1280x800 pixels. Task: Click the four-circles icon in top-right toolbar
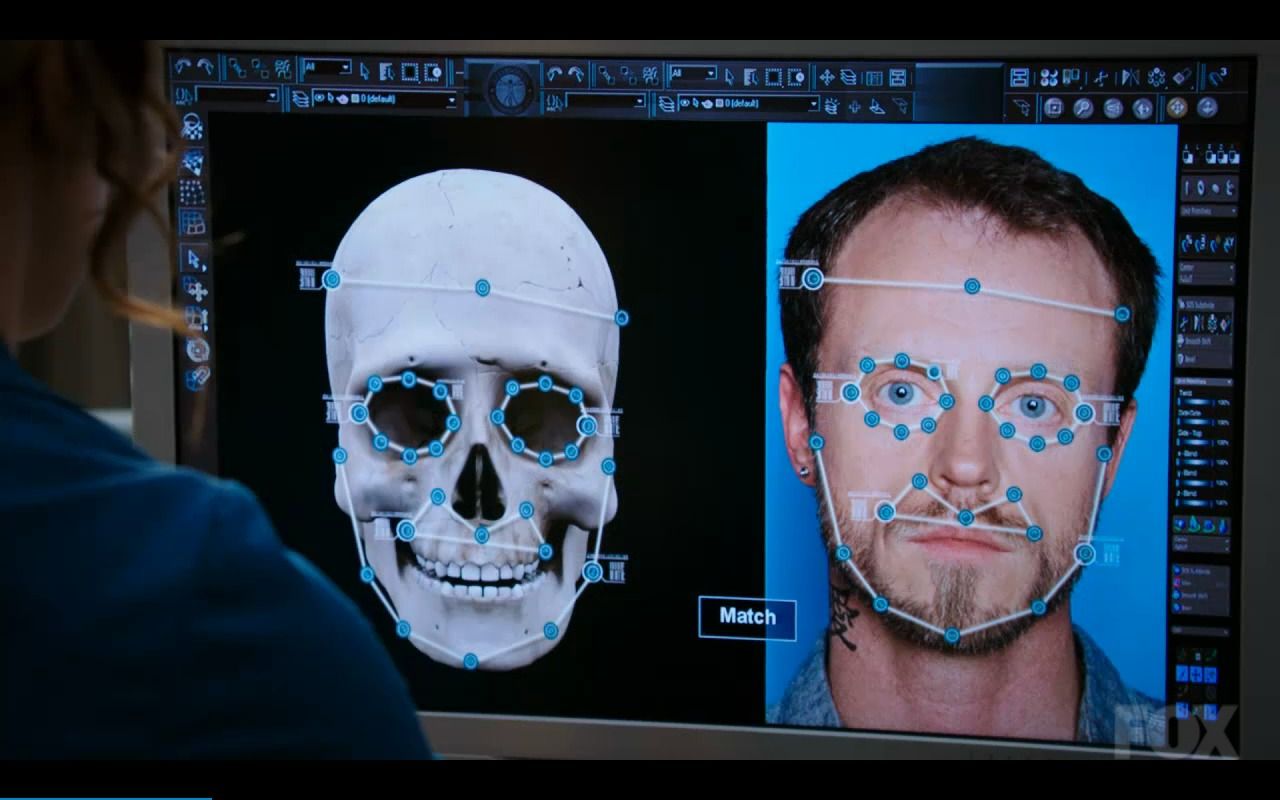[x=1049, y=77]
